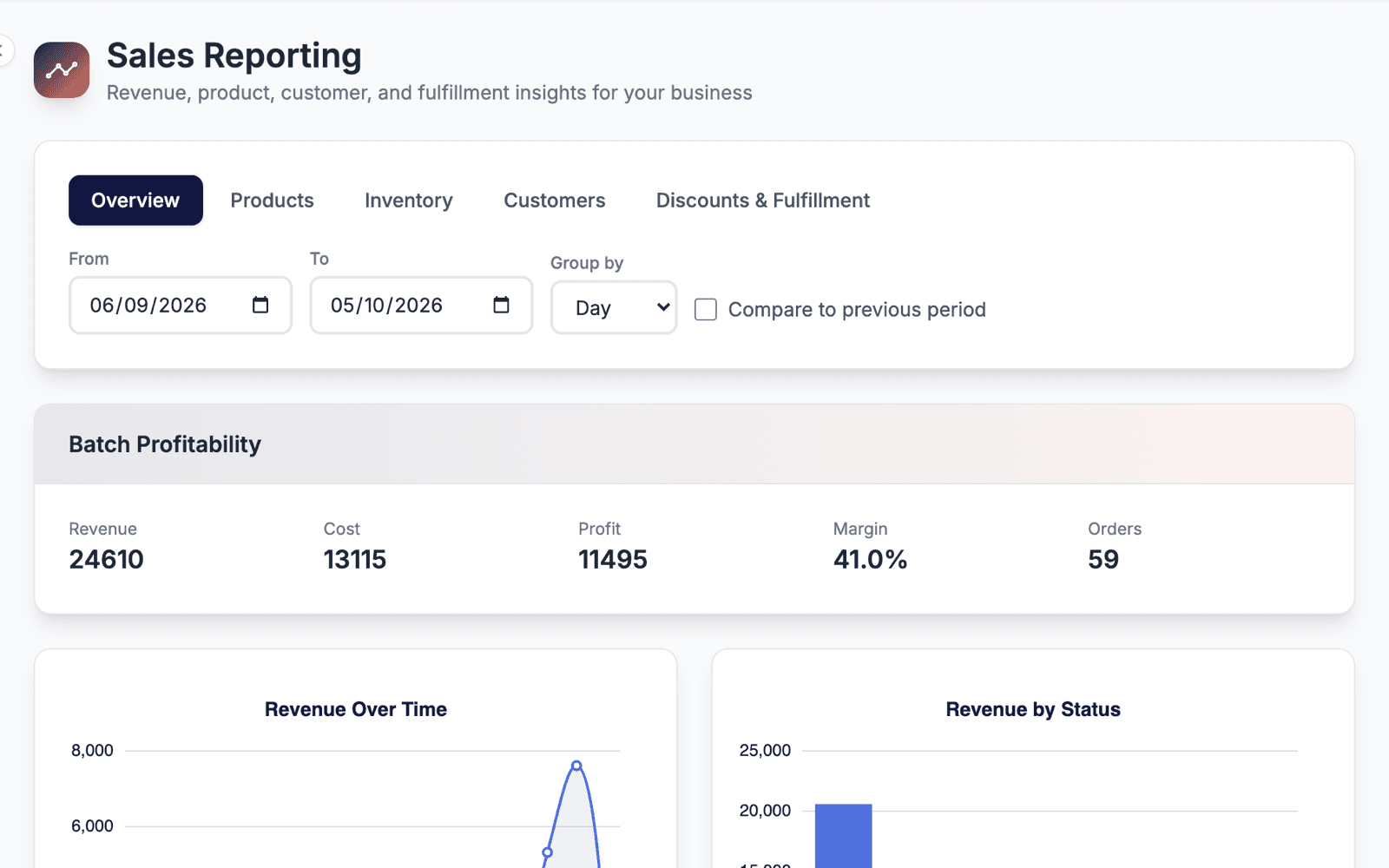
Task: Open the Inventory tab
Action: [x=409, y=201]
